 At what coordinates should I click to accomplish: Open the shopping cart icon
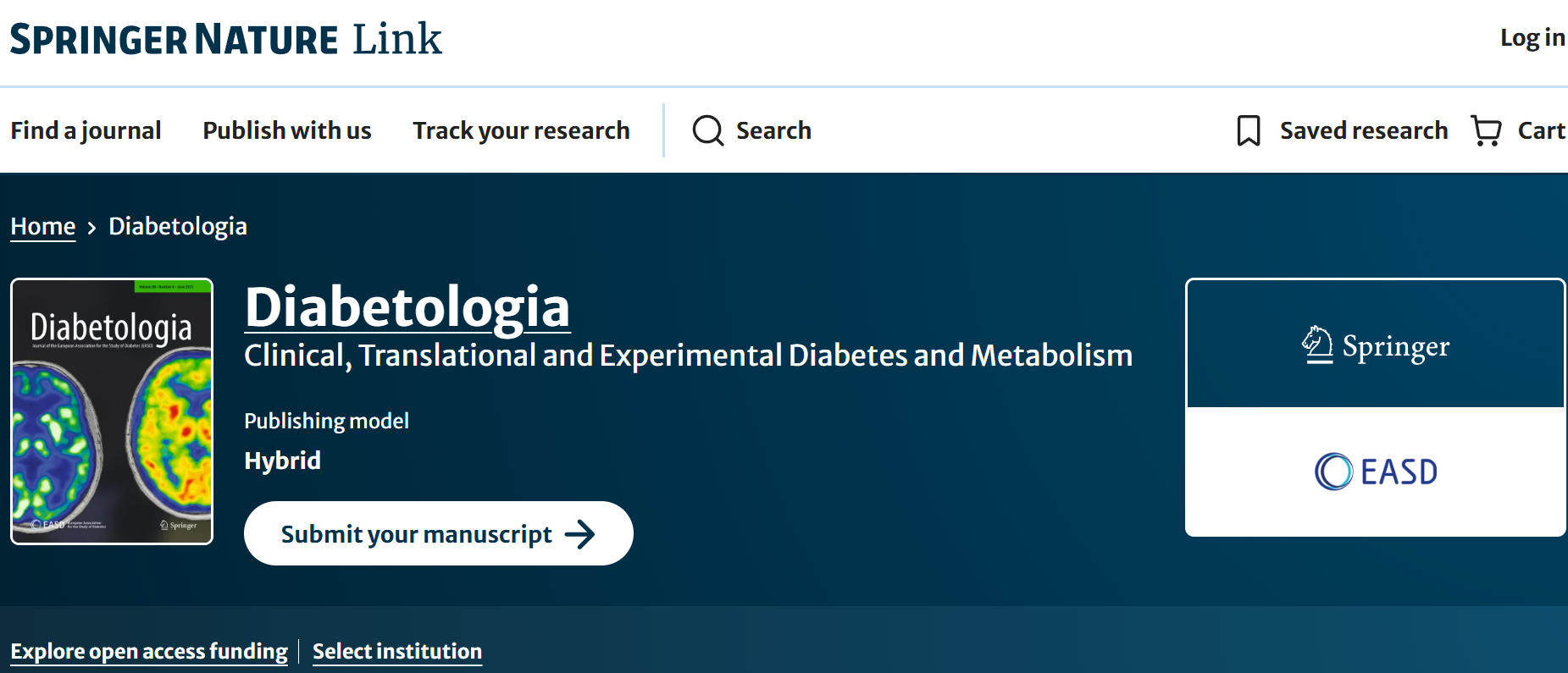coord(1486,130)
